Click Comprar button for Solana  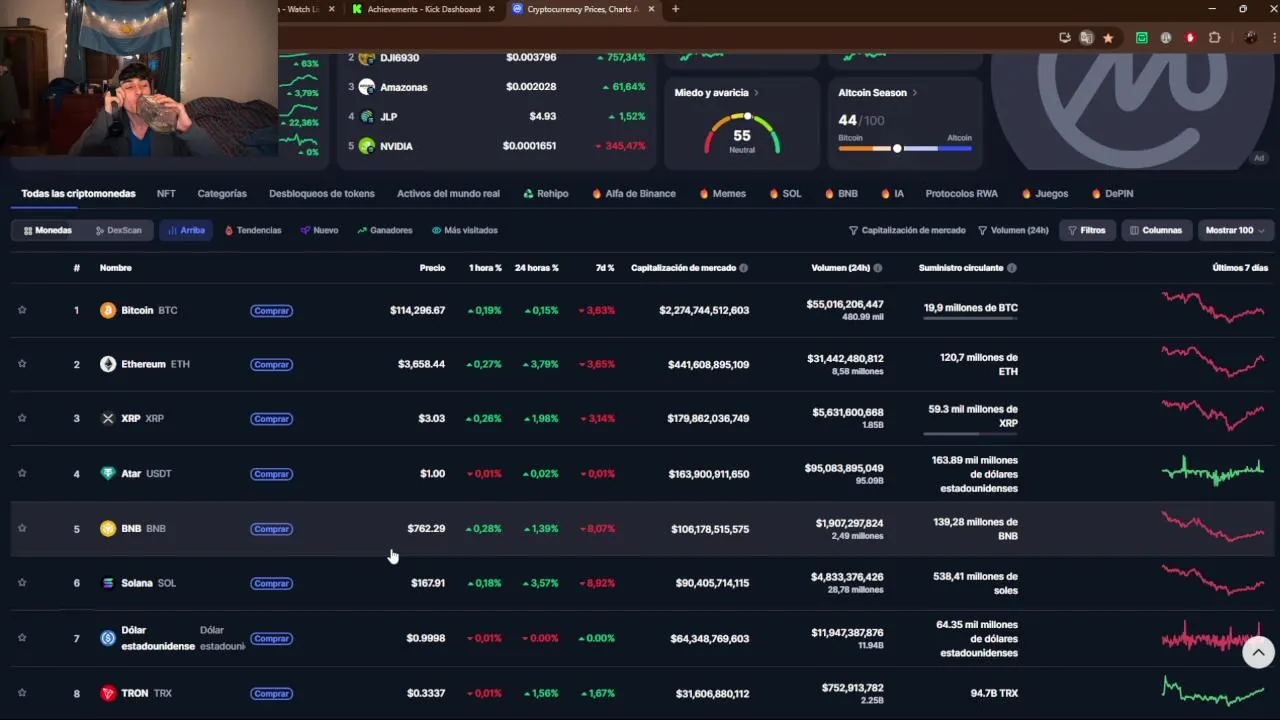271,584
